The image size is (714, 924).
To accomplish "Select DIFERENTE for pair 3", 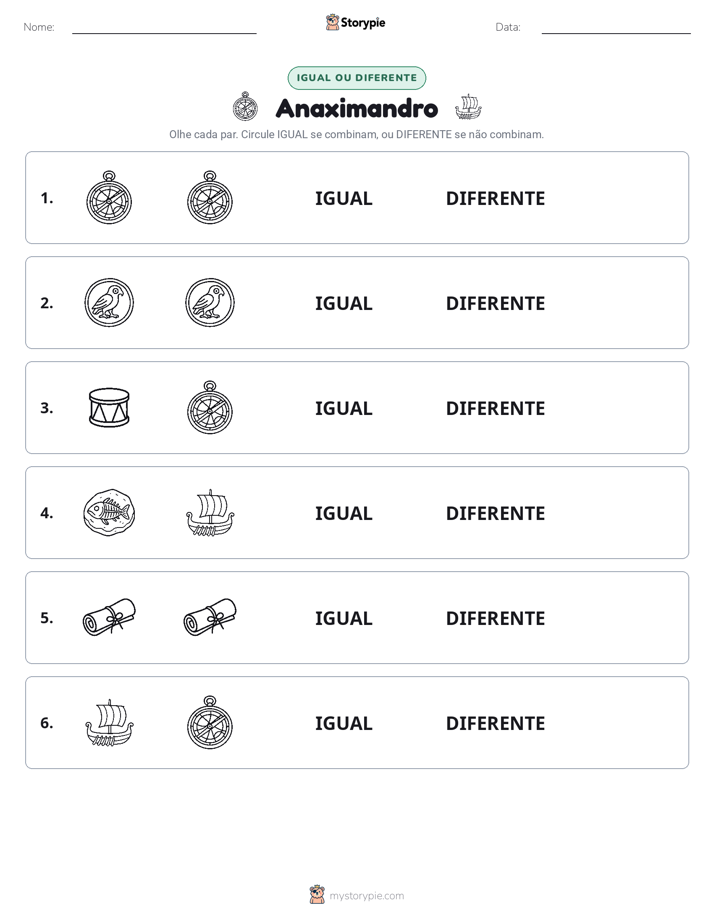I will (495, 408).
